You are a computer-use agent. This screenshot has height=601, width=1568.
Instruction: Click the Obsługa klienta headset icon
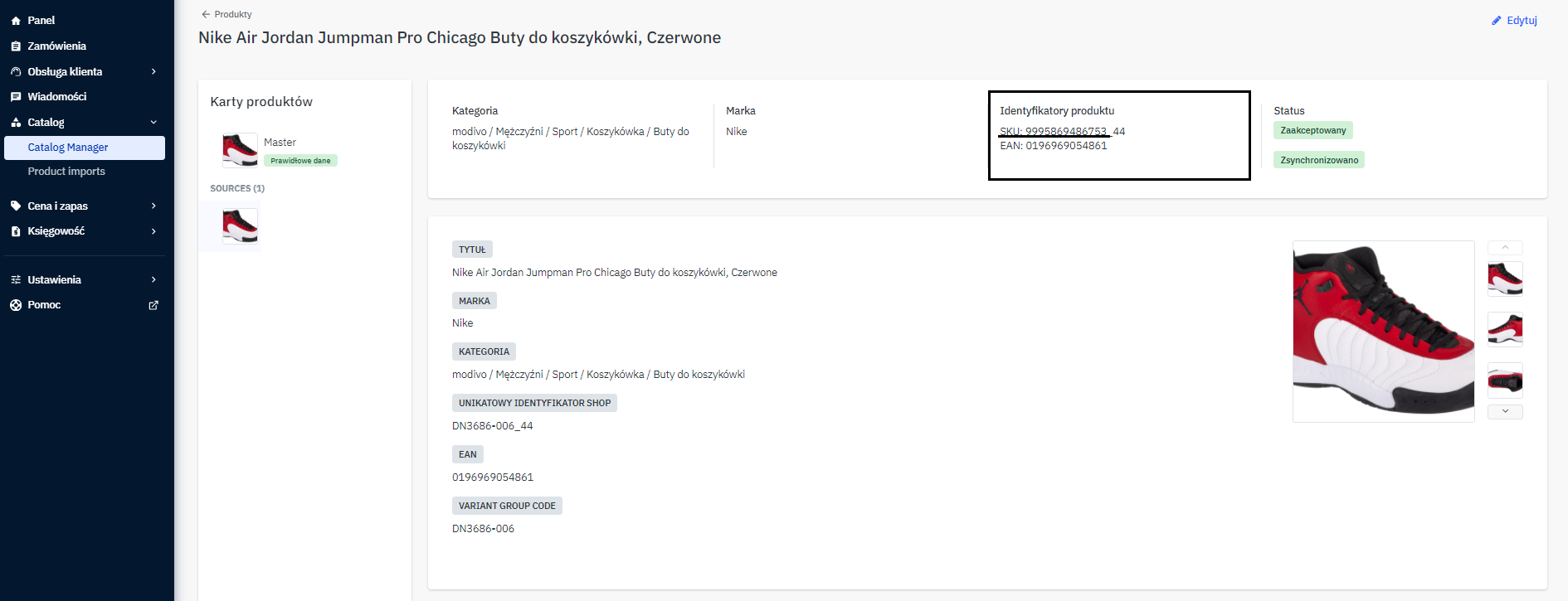pos(16,72)
